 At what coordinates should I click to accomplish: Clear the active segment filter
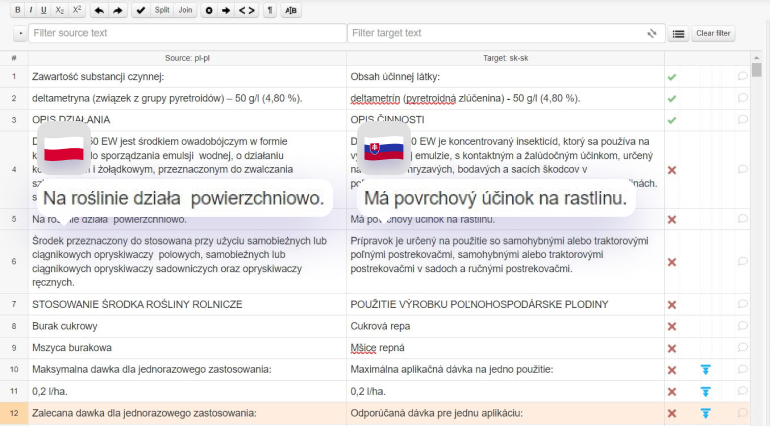(713, 33)
